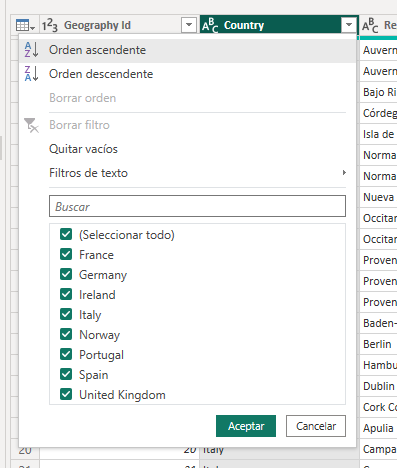Select Borrar orden menu entry
The width and height of the screenshot is (397, 468).
click(x=187, y=98)
